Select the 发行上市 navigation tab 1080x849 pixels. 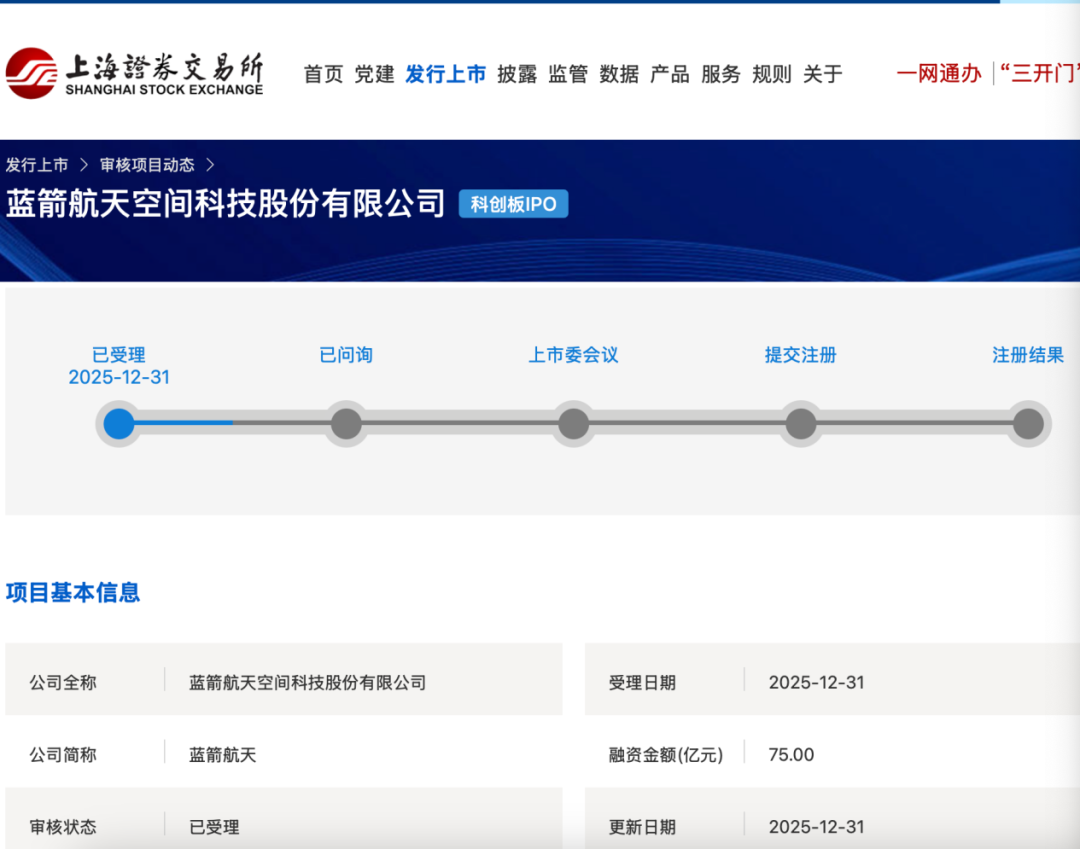pos(445,74)
